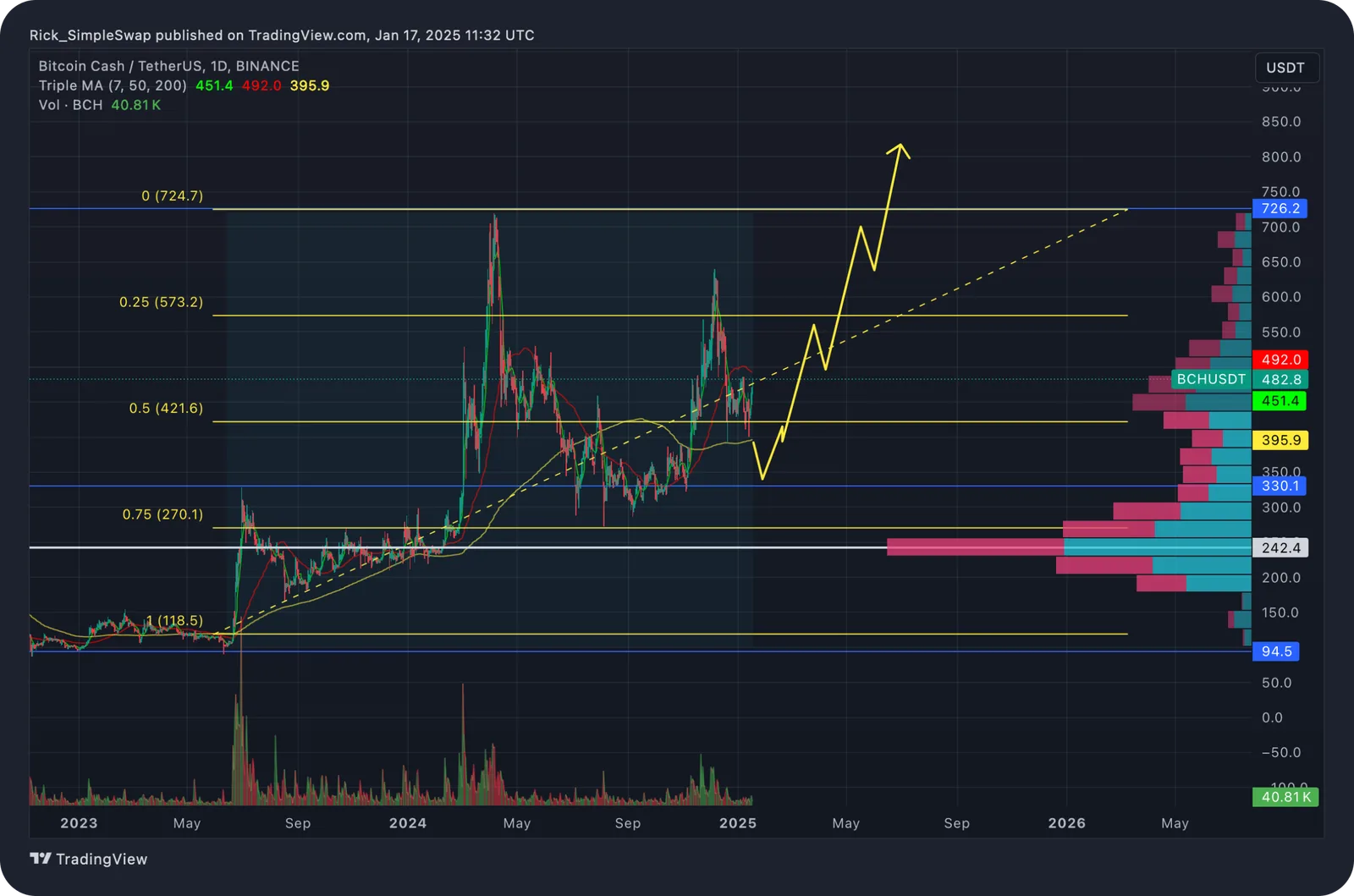Image resolution: width=1354 pixels, height=896 pixels.
Task: Click the yellow 395.9 axis price tag
Action: tap(1280, 440)
